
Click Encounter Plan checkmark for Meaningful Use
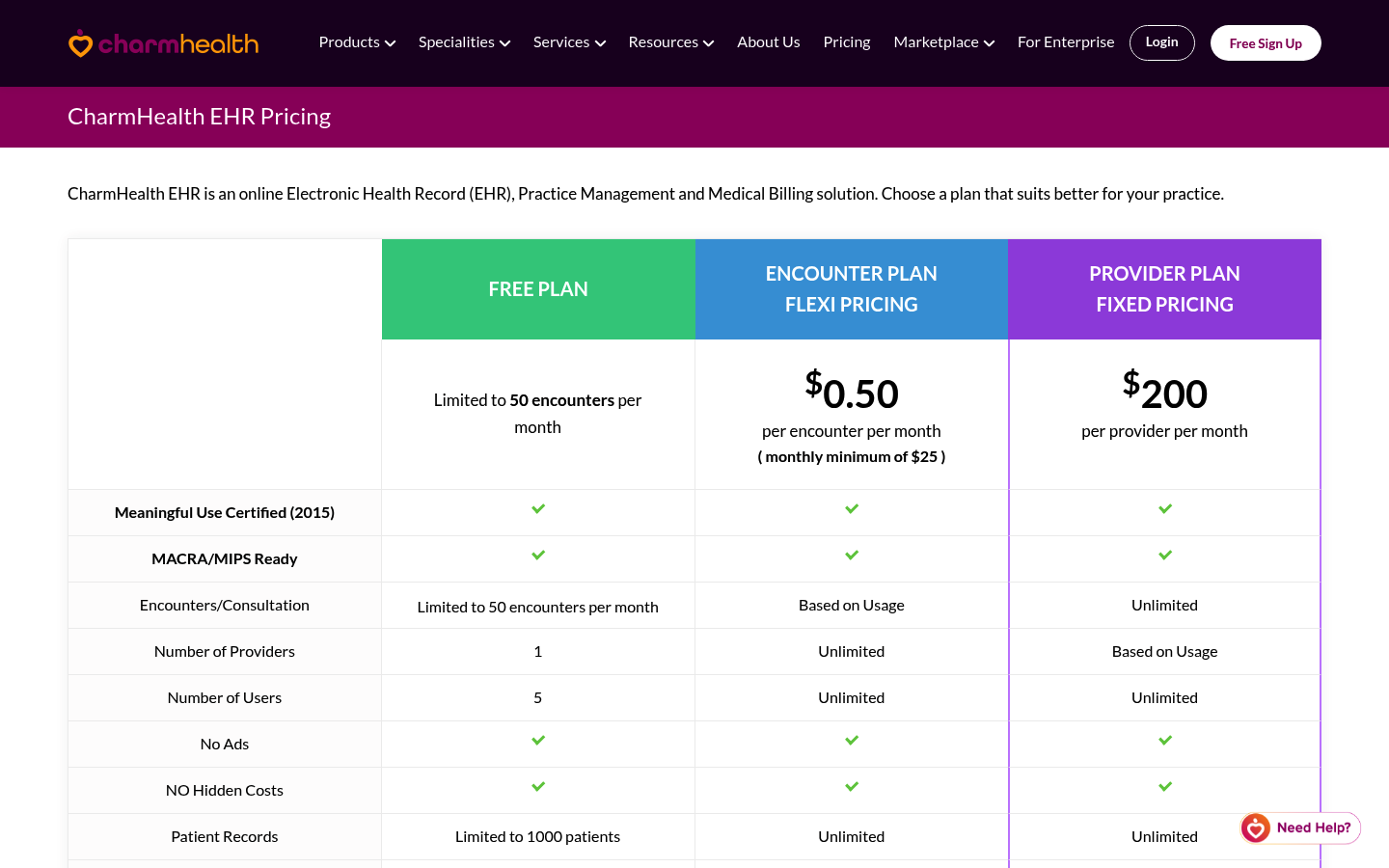(852, 508)
